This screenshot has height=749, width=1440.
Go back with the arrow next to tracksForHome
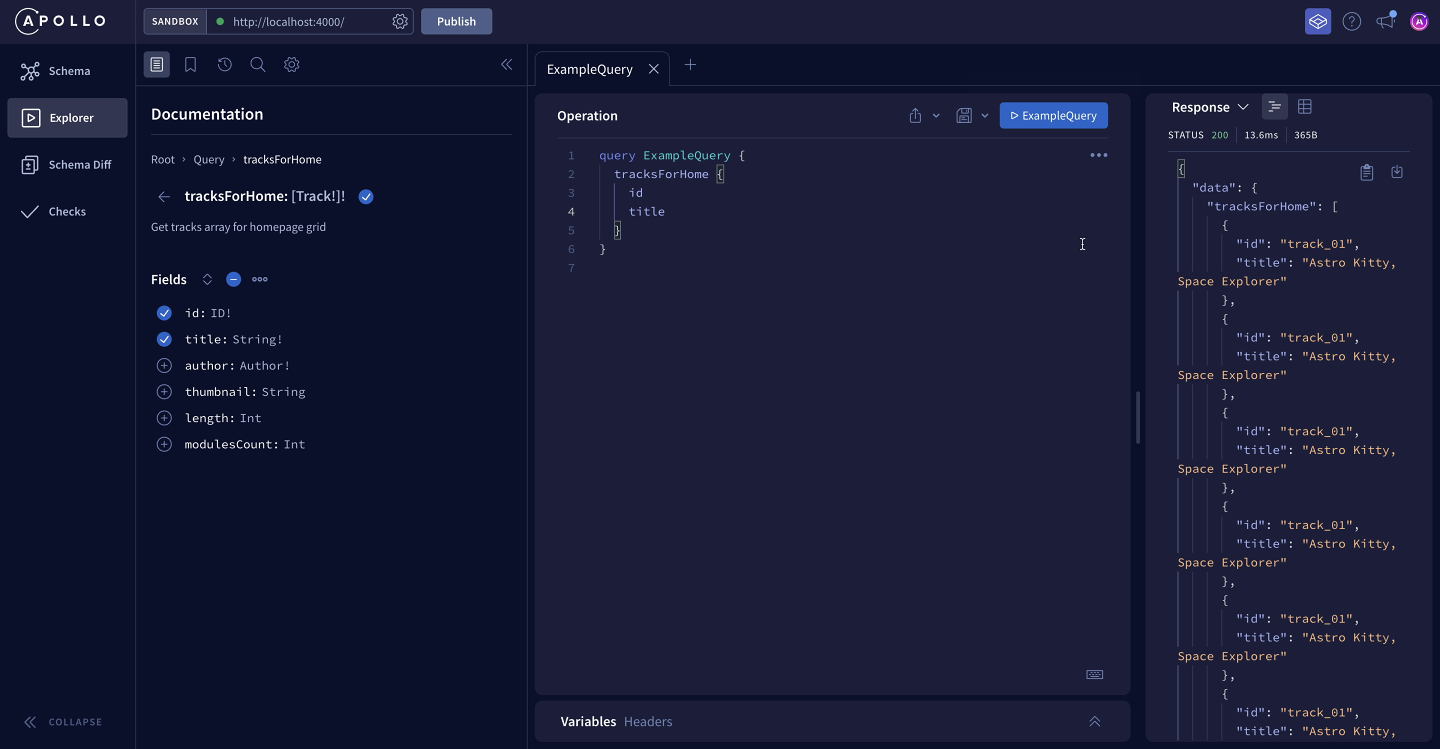click(x=164, y=197)
